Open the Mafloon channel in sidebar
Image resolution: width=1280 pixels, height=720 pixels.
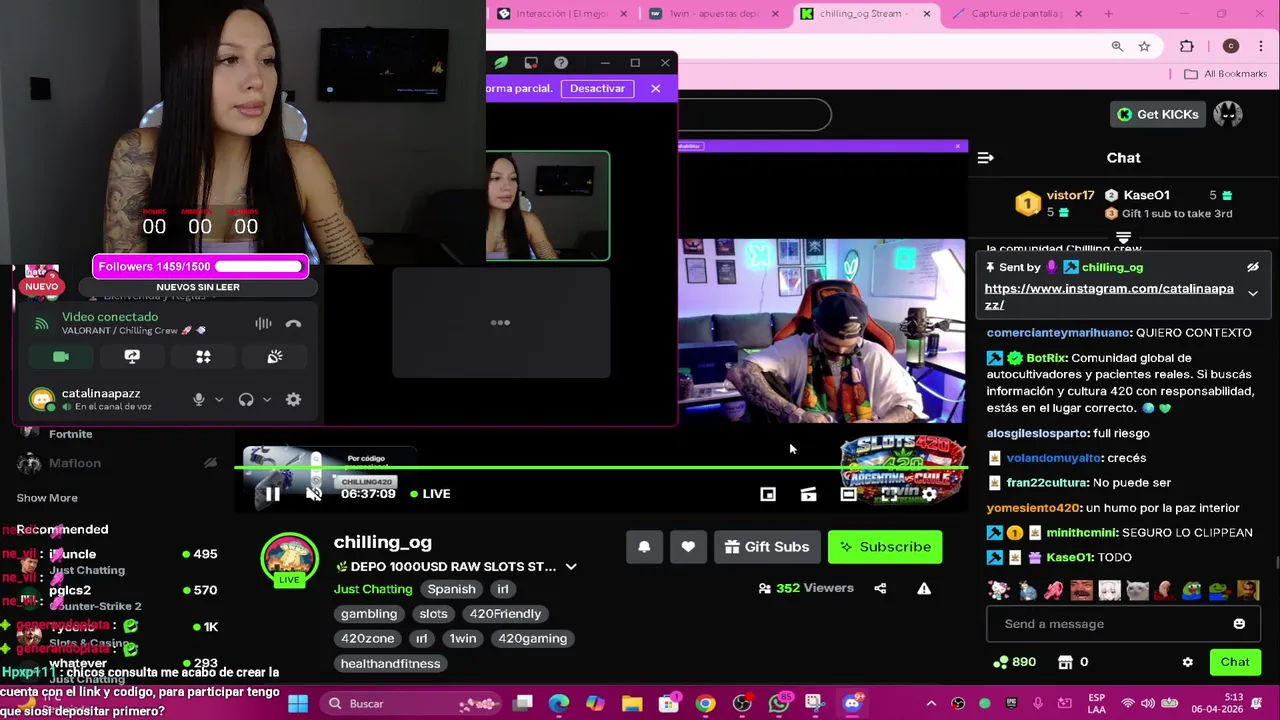tap(75, 463)
